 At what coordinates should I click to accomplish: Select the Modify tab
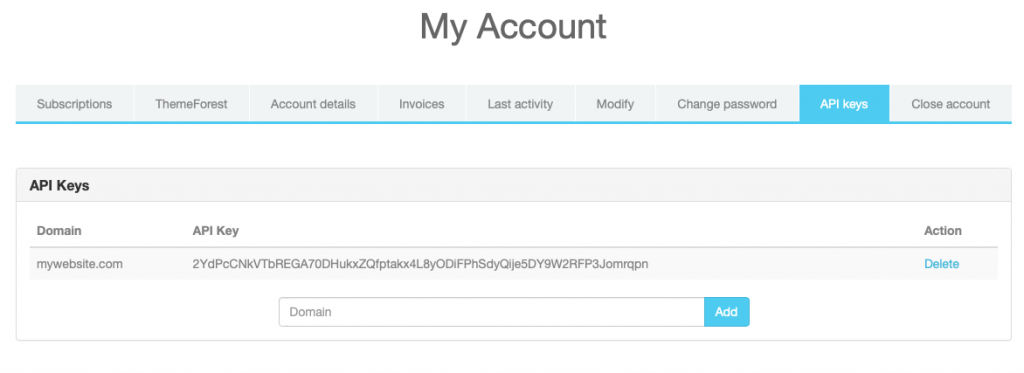point(615,104)
